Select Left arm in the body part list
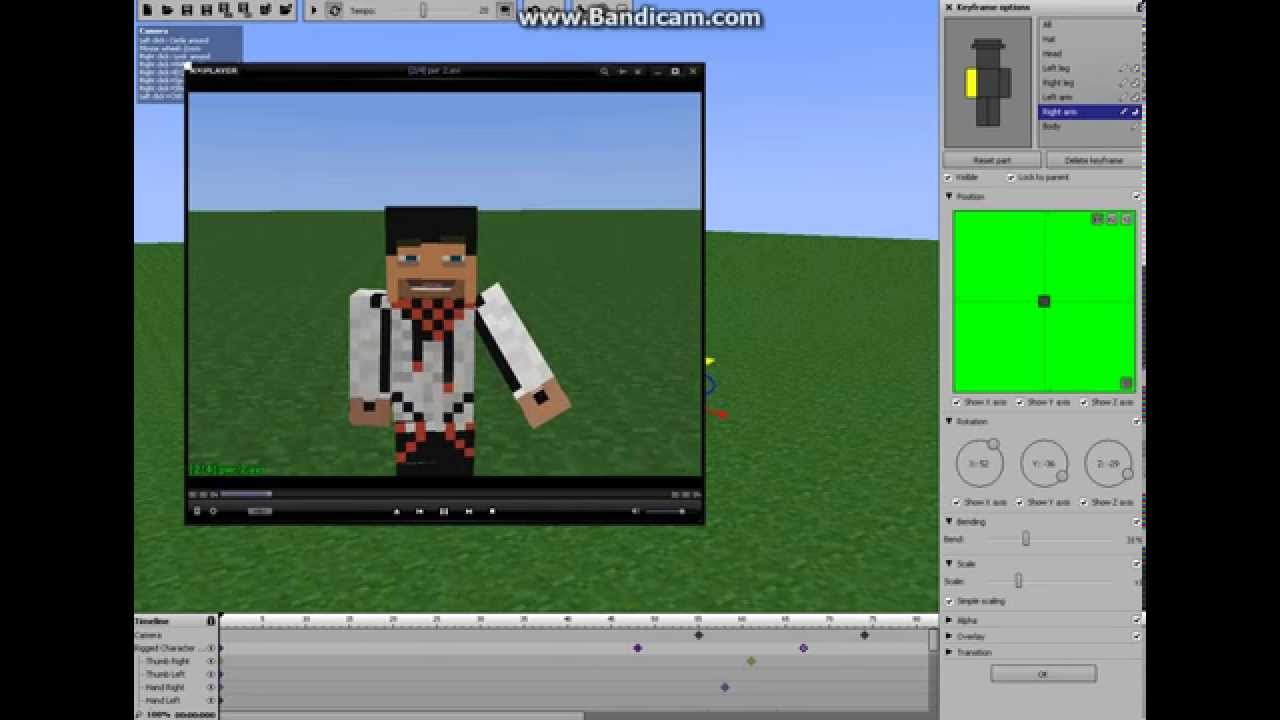1280x720 pixels. tap(1089, 97)
